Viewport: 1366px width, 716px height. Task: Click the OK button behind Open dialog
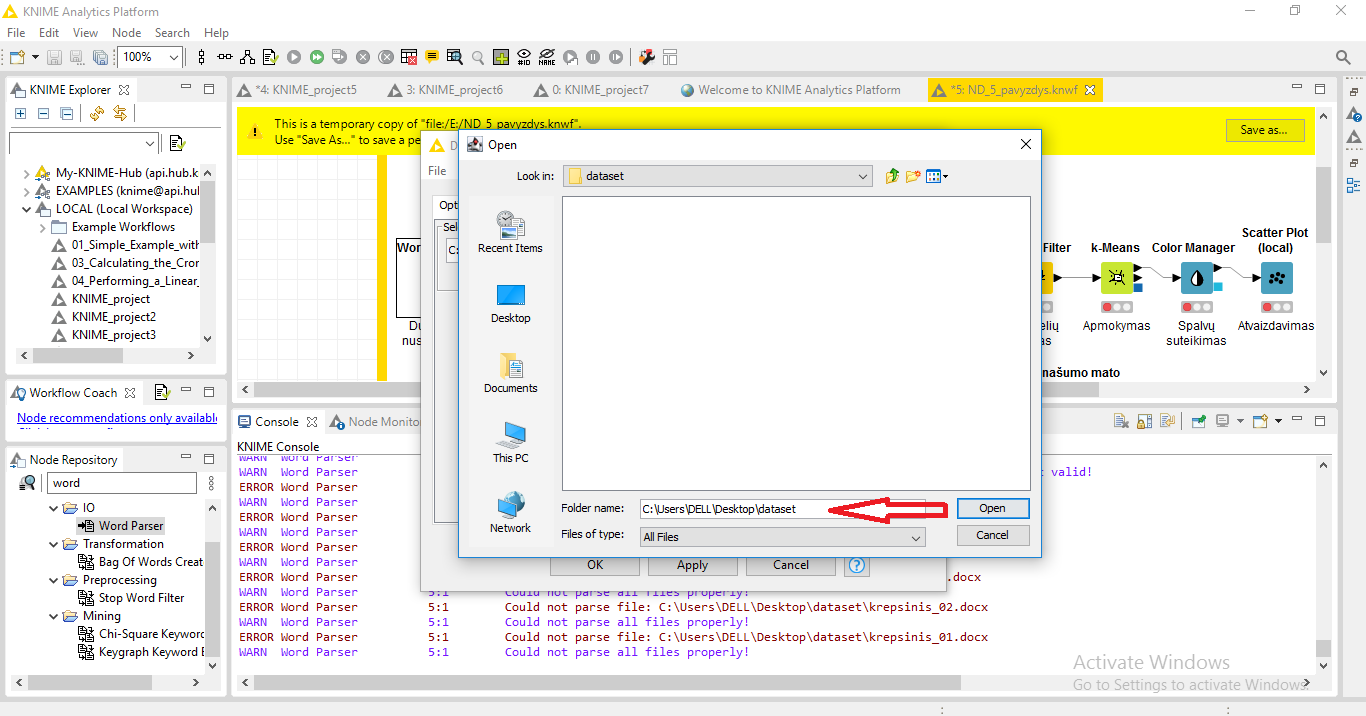tap(595, 565)
